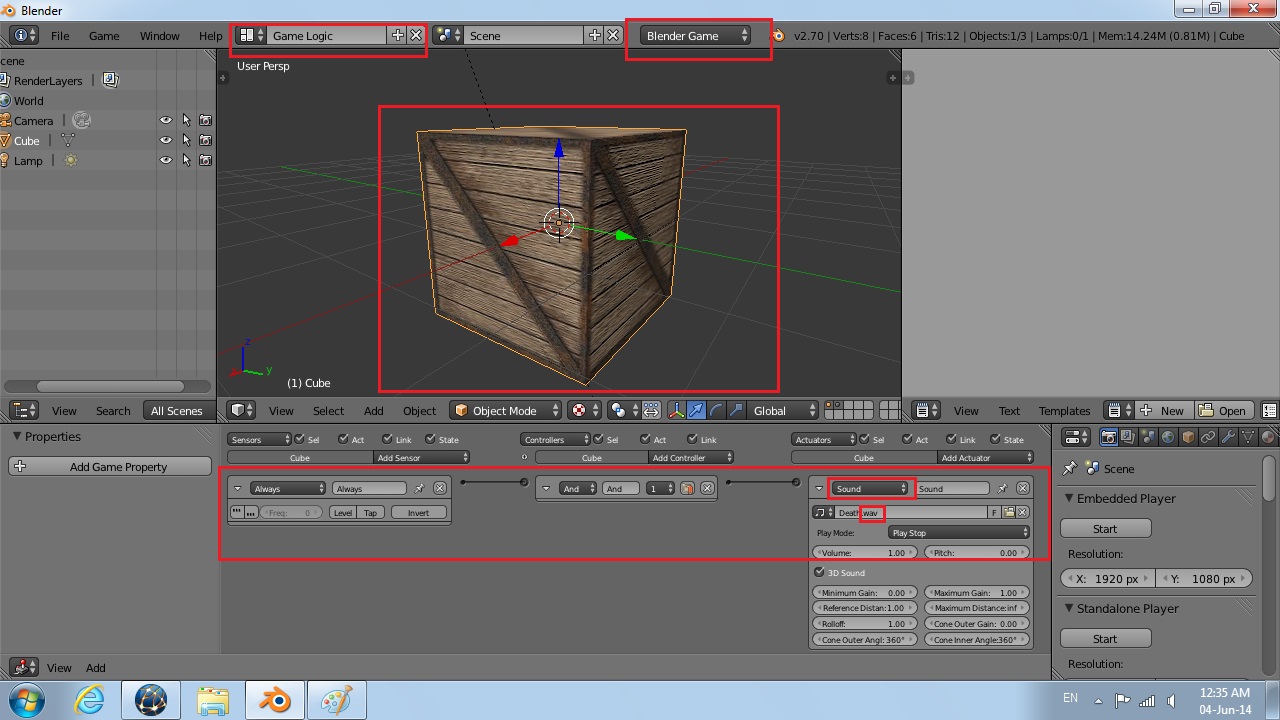Toggle the Sensors State checkbox

[x=431, y=439]
